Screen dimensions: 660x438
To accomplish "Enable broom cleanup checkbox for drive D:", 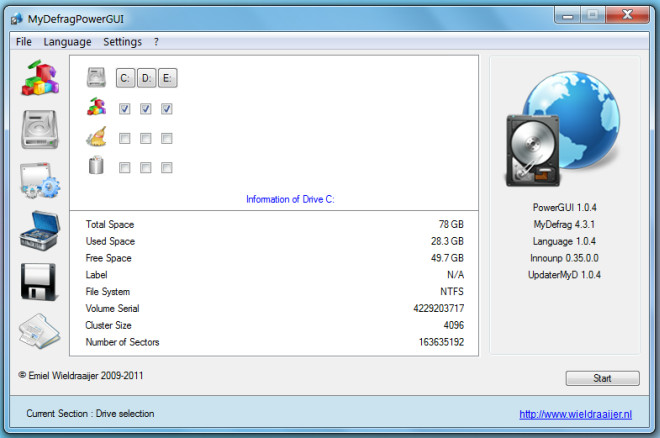I will [x=146, y=138].
